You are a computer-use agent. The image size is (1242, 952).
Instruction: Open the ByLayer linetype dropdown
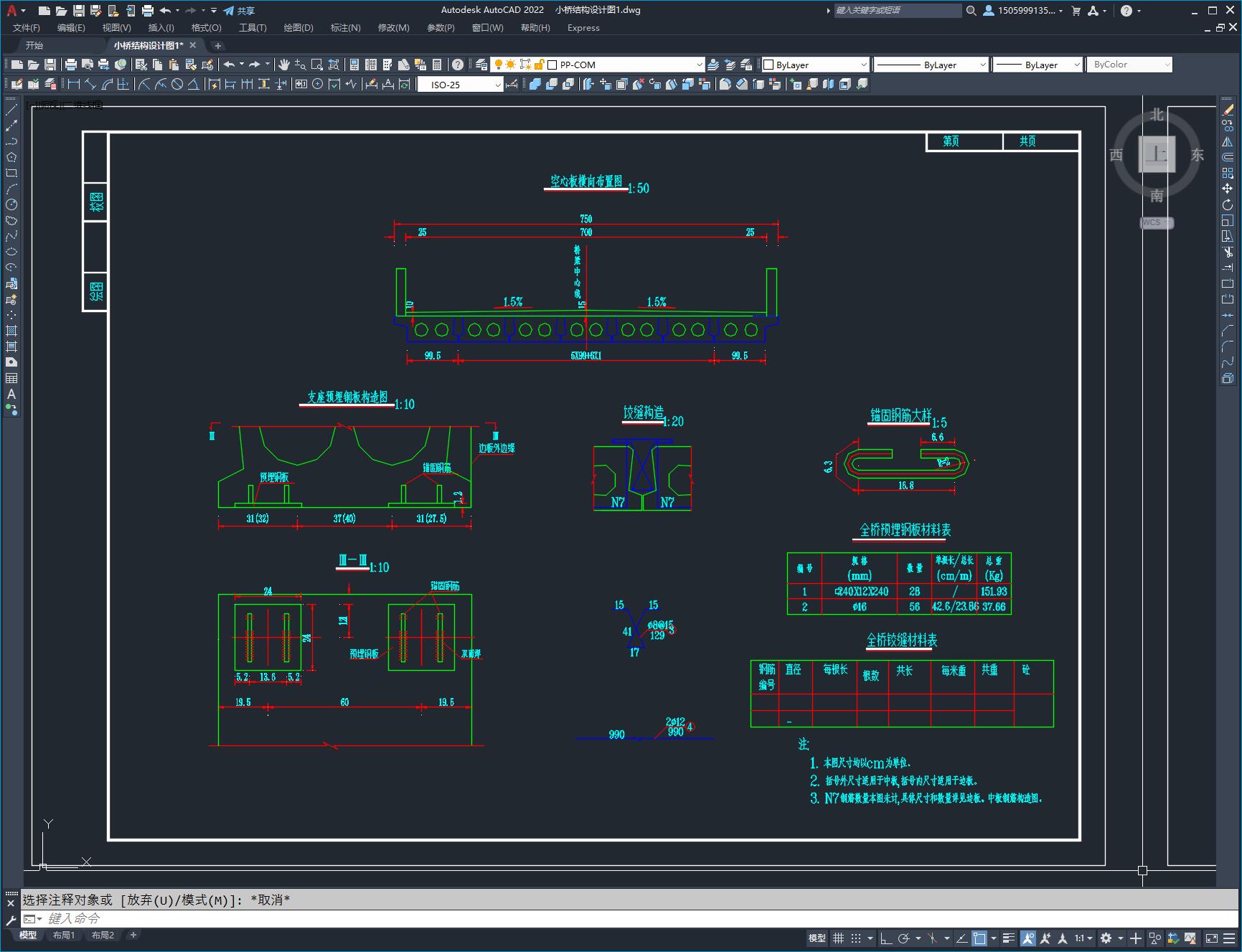pos(931,65)
